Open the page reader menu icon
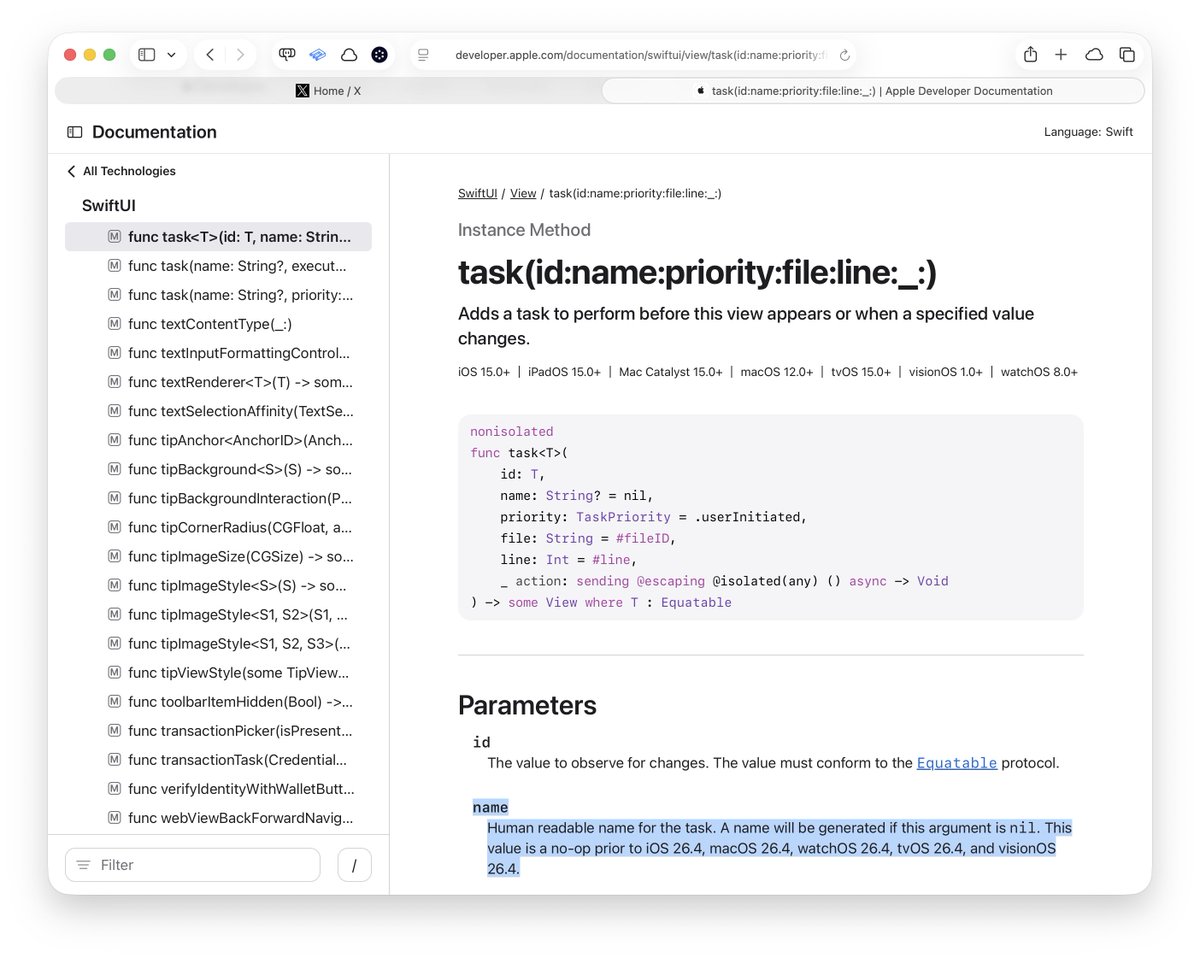 424,55
